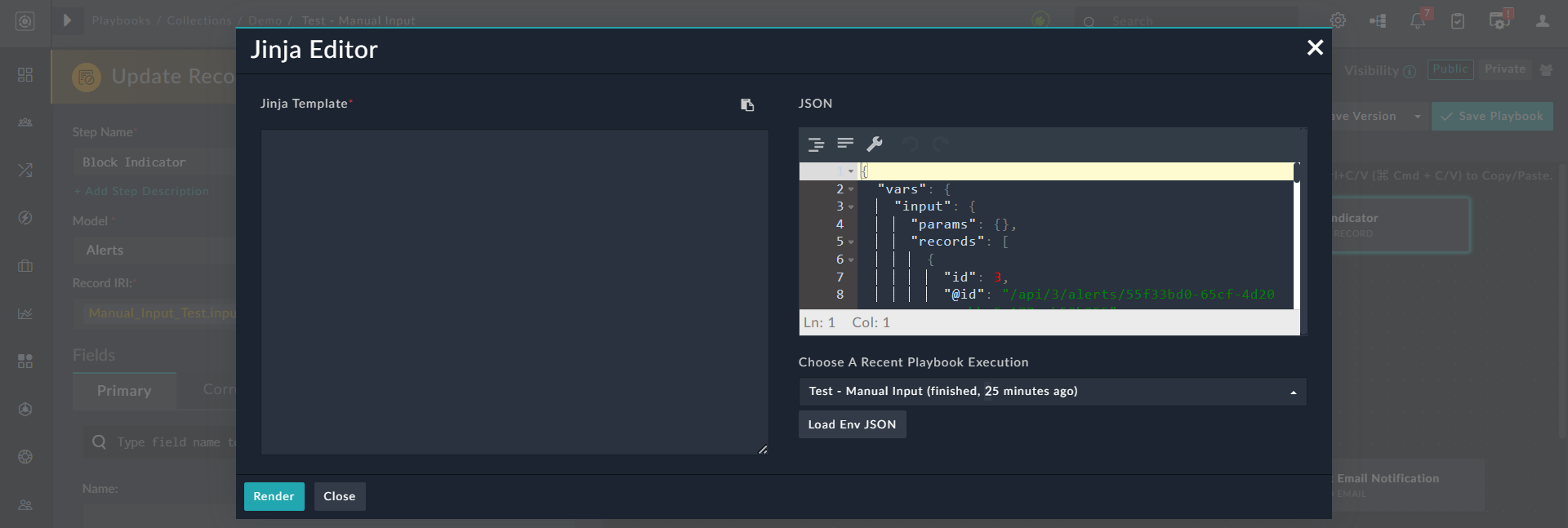Viewport: 1568px width, 528px height.
Task: Open the clipboard checklist icon in the top bar
Action: 1458,20
